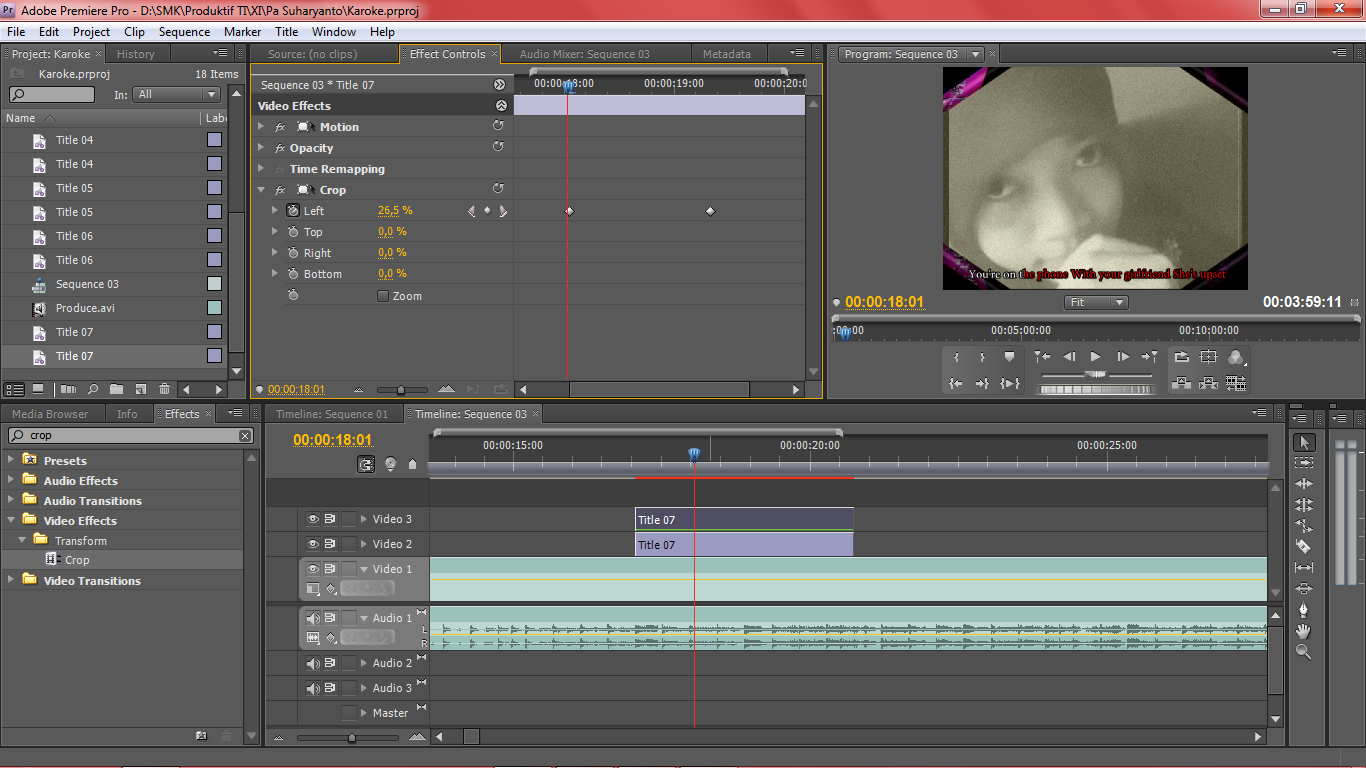Select the Selection tool in the Tools panel
The width and height of the screenshot is (1366, 768).
tap(1304, 442)
